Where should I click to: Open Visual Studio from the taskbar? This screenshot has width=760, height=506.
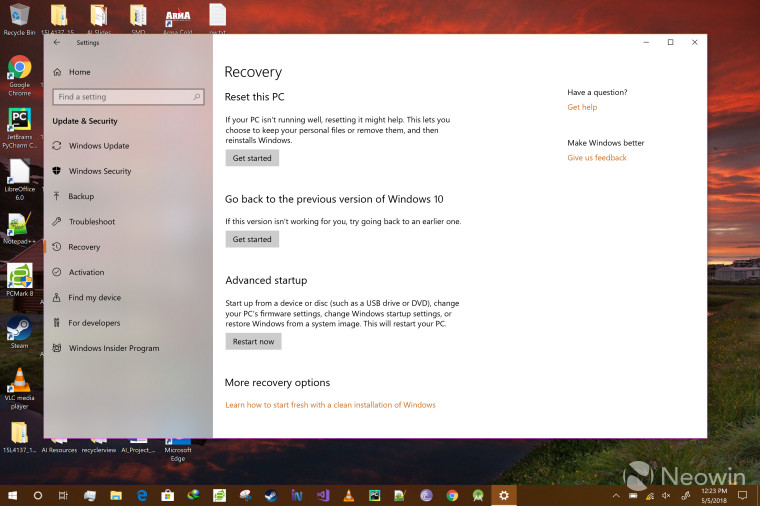tap(323, 495)
